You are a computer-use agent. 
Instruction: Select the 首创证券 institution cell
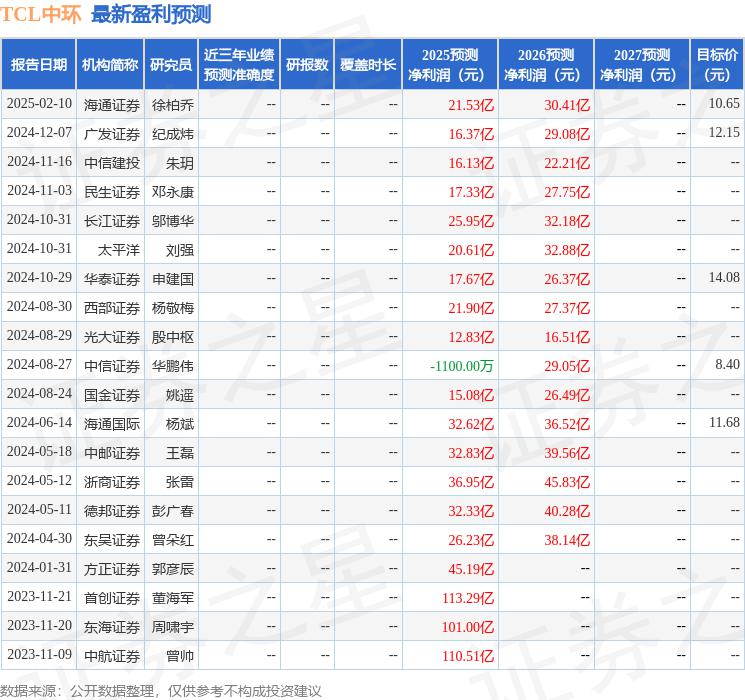click(x=112, y=598)
